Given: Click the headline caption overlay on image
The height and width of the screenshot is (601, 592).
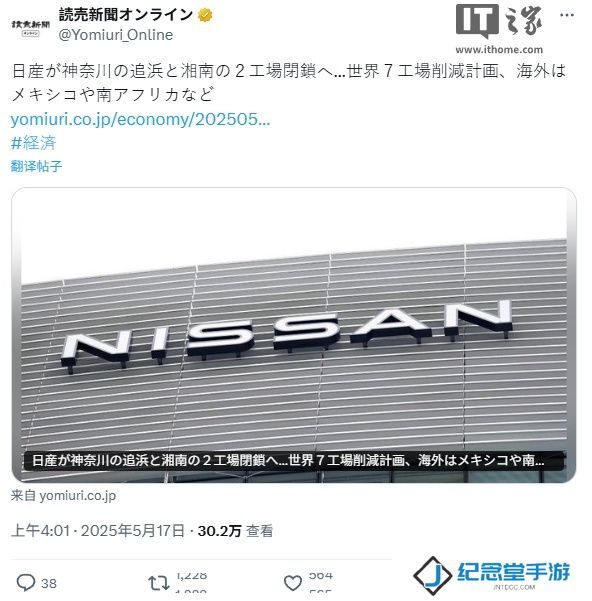Looking at the screenshot, I should click(293, 460).
